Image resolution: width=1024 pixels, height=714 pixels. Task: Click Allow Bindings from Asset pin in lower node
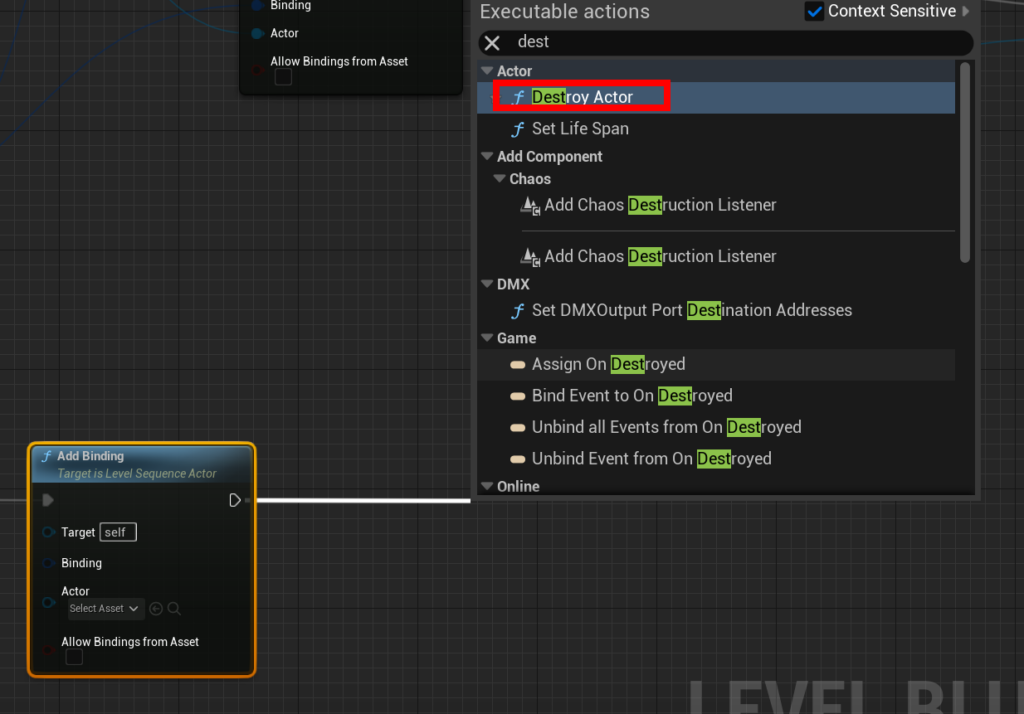(48, 649)
